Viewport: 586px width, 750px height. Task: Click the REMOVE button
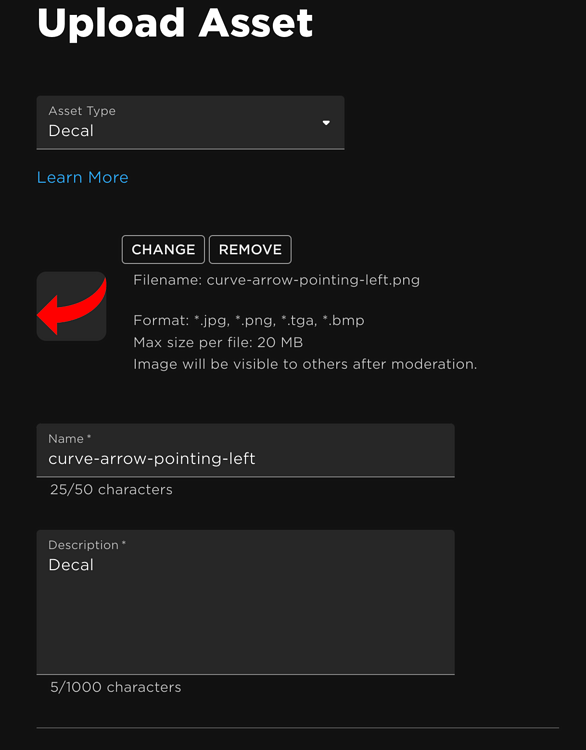coord(250,249)
